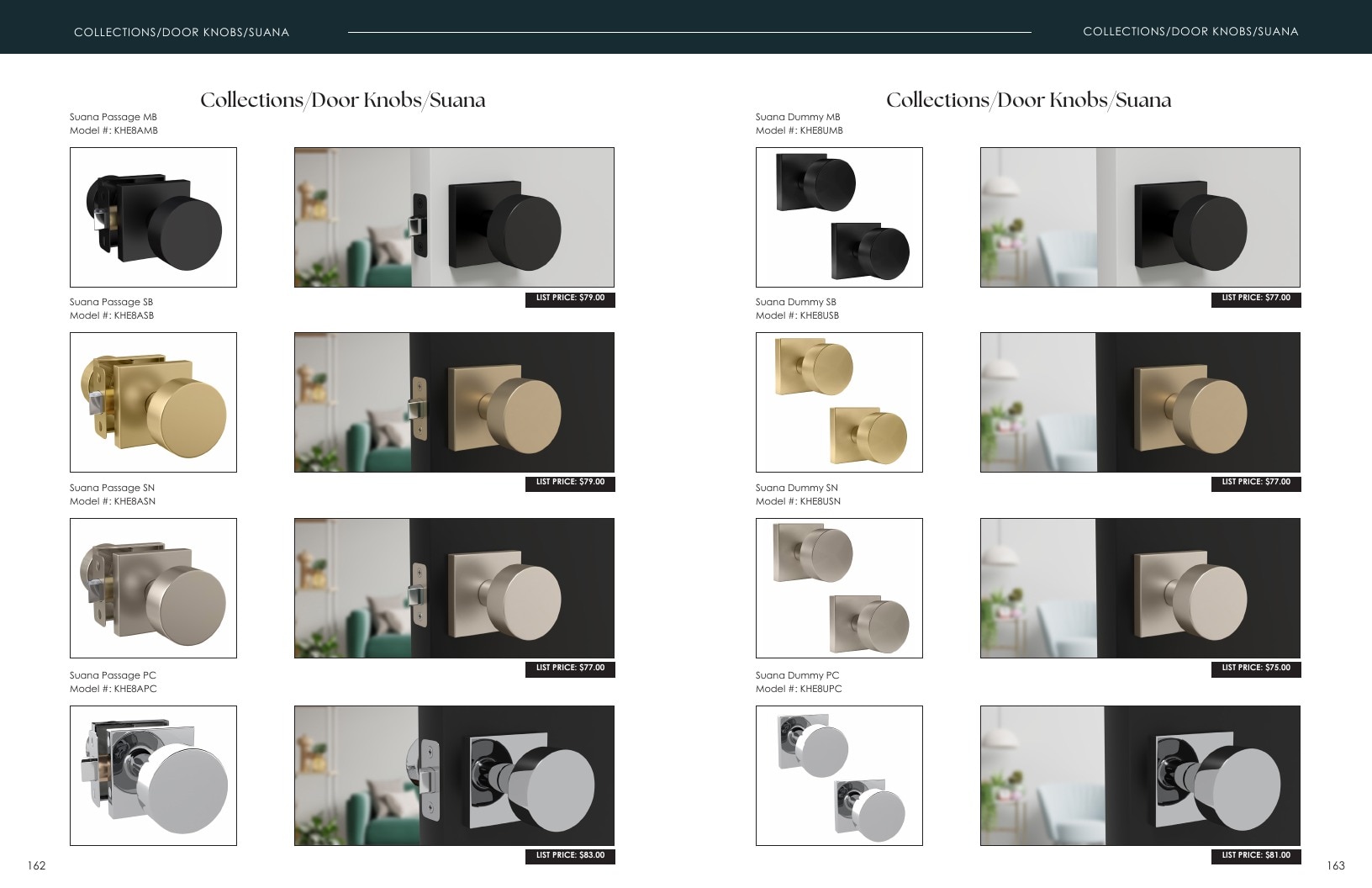Click the Dummy SB black door lifestyle photo
The image size is (1372, 888).
pos(1140,402)
